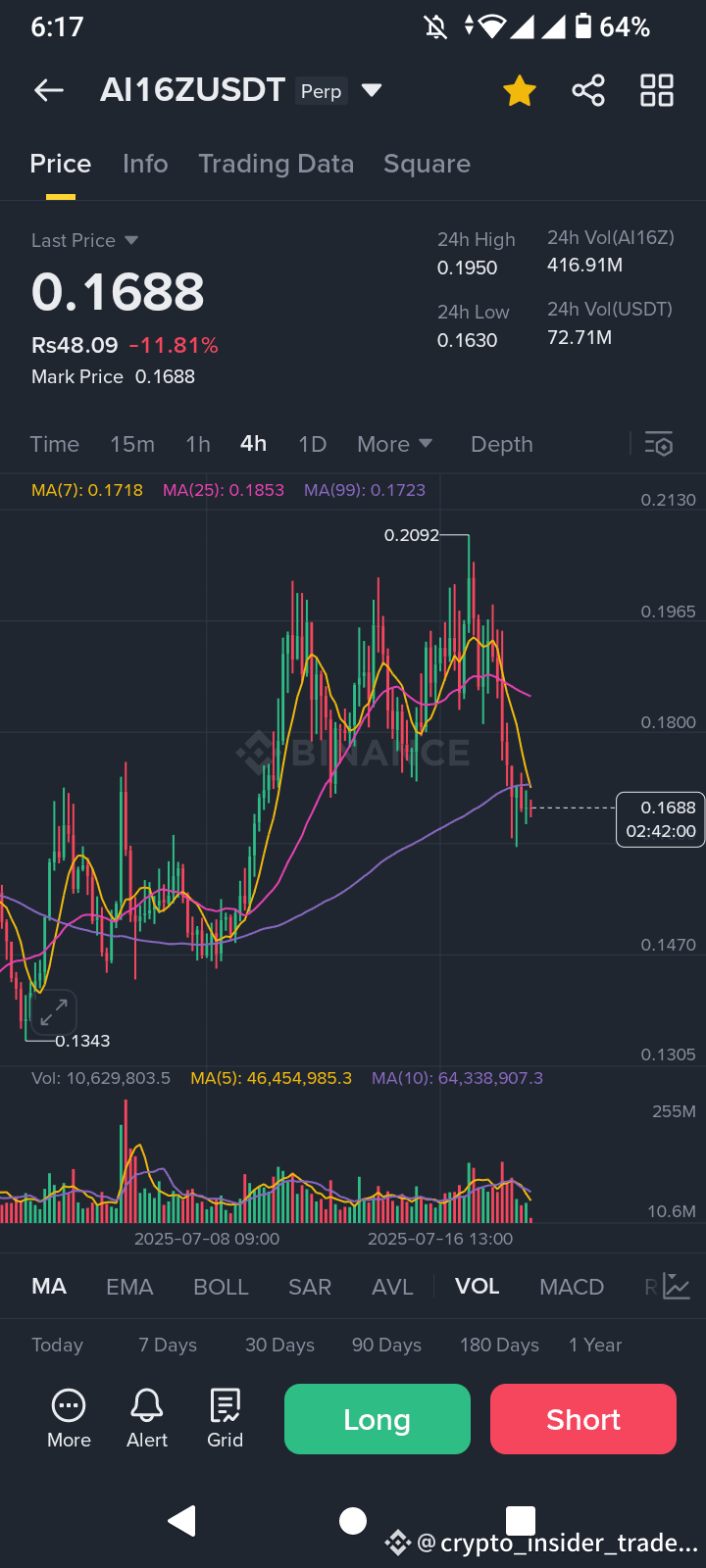Image resolution: width=706 pixels, height=1568 pixels.
Task: Toggle the favorite star icon
Action: click(520, 91)
